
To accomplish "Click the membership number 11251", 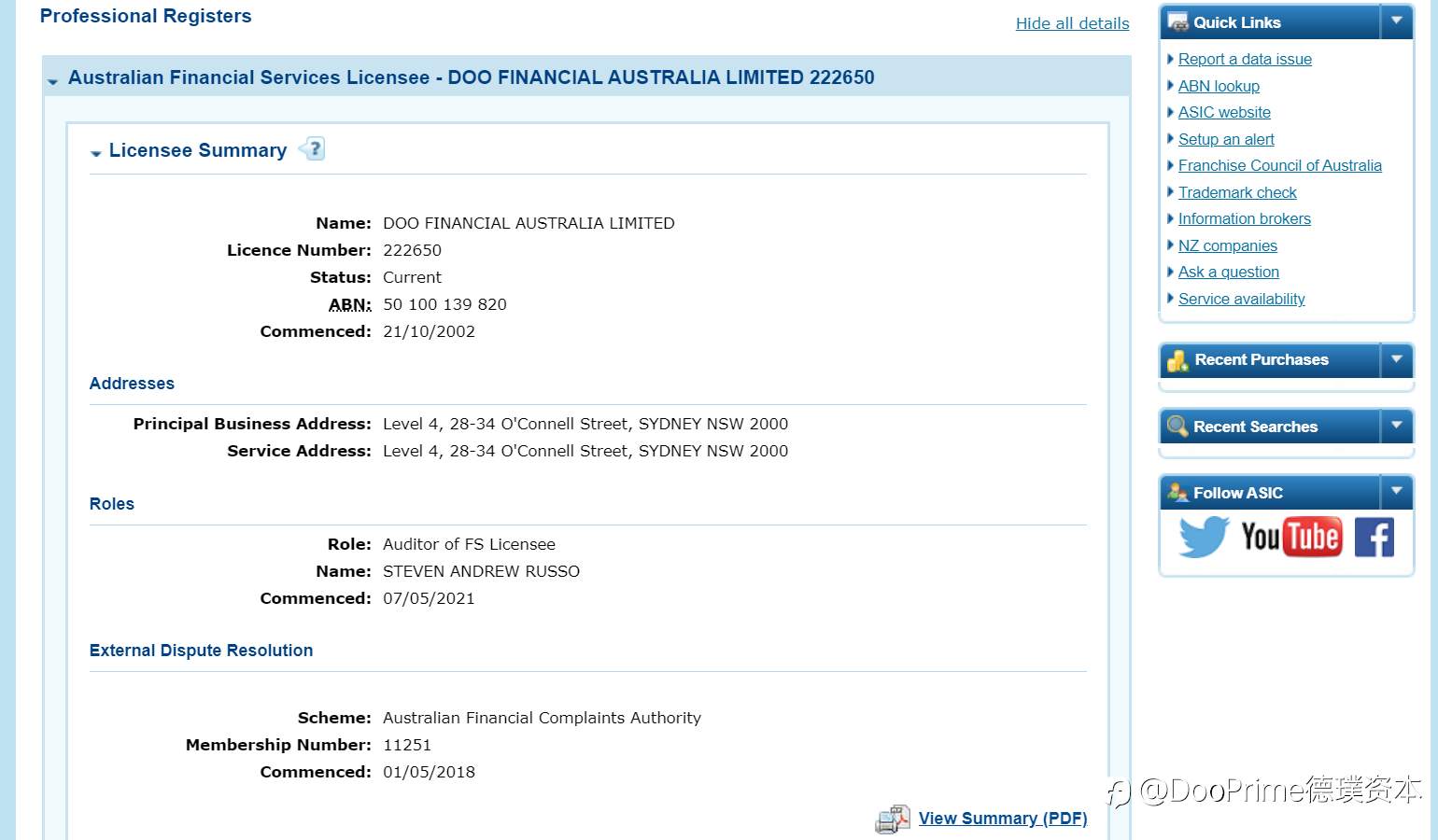I will pos(407,745).
